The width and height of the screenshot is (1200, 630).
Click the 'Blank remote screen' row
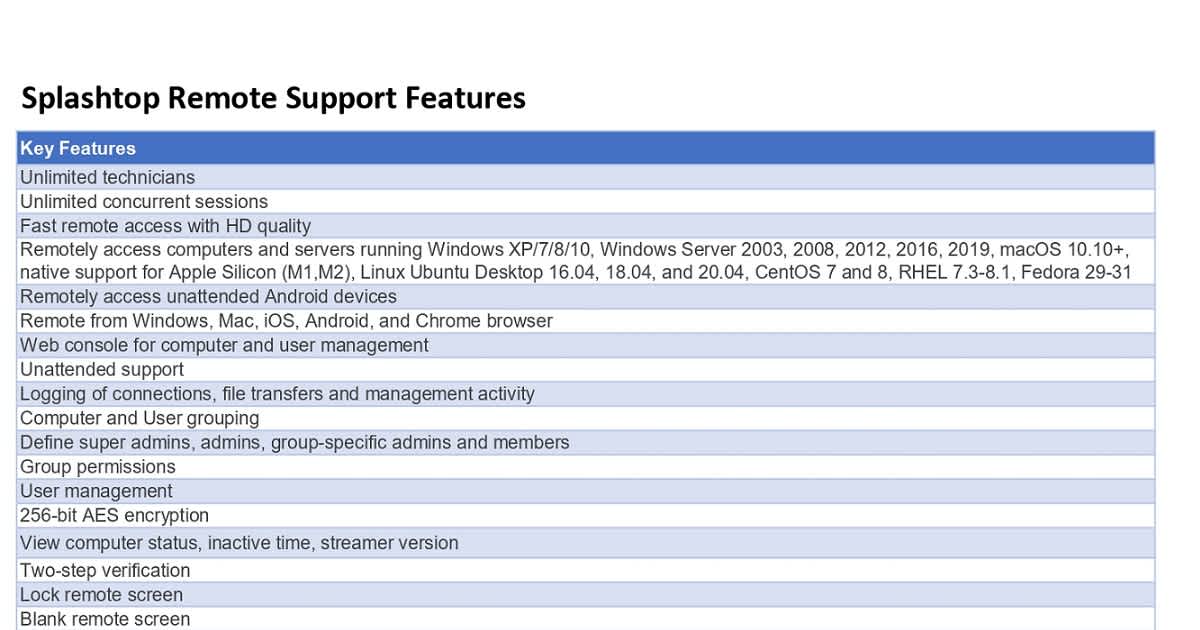coord(586,618)
